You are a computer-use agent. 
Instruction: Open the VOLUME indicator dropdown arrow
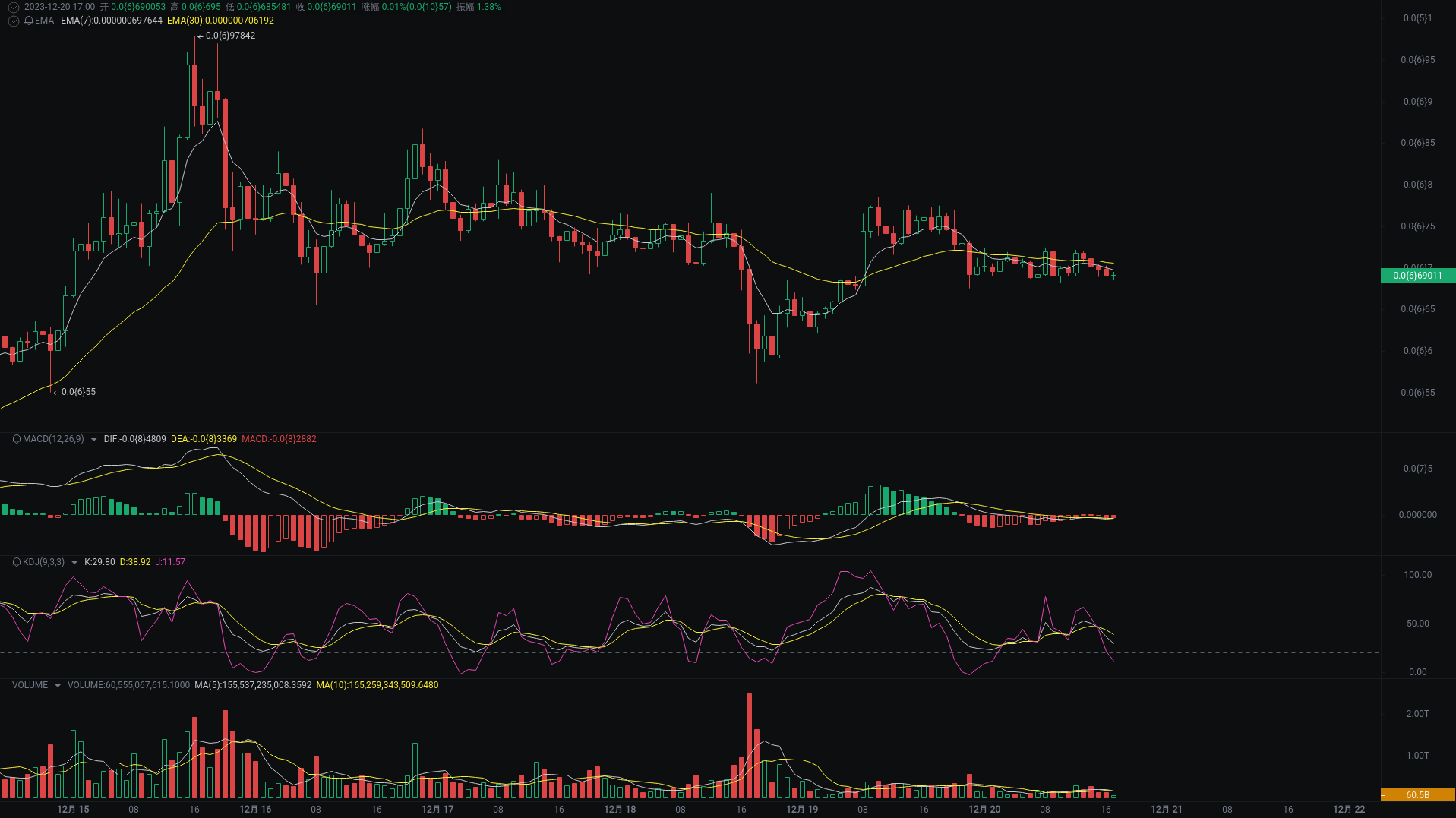click(x=57, y=685)
